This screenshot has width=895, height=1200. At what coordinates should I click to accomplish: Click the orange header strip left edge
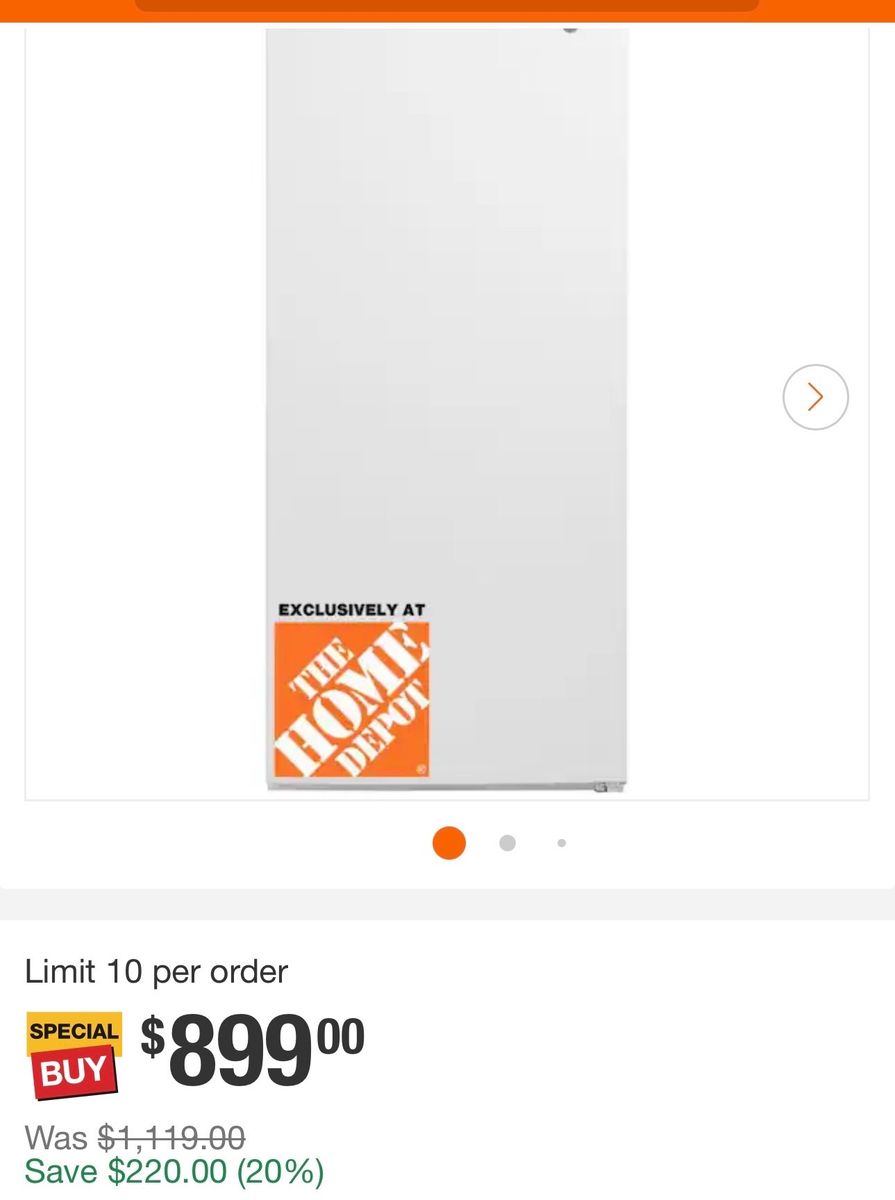pos(60,10)
